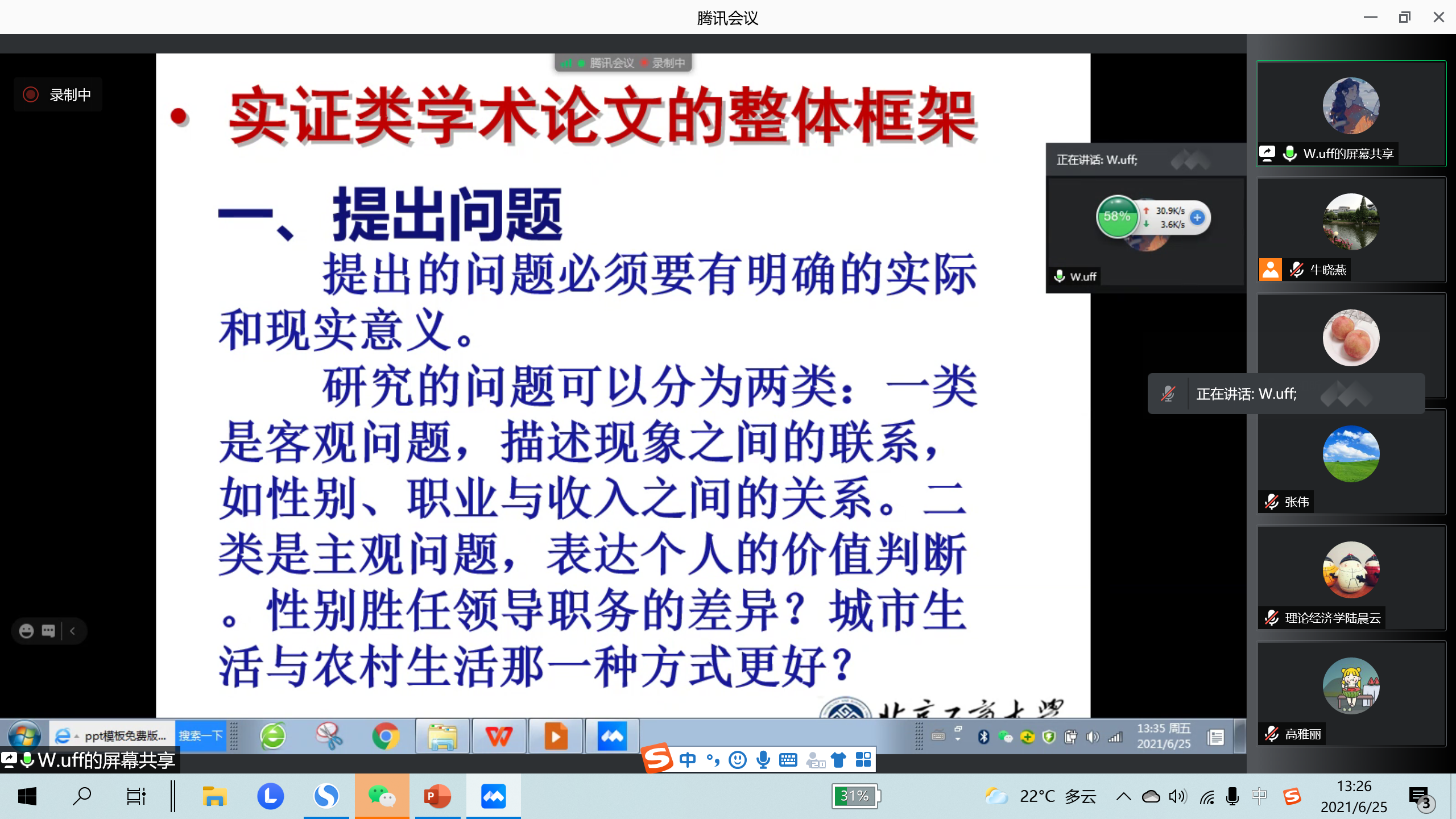Open notification center with 3 notifications
The image size is (1456, 819).
click(x=1420, y=796)
